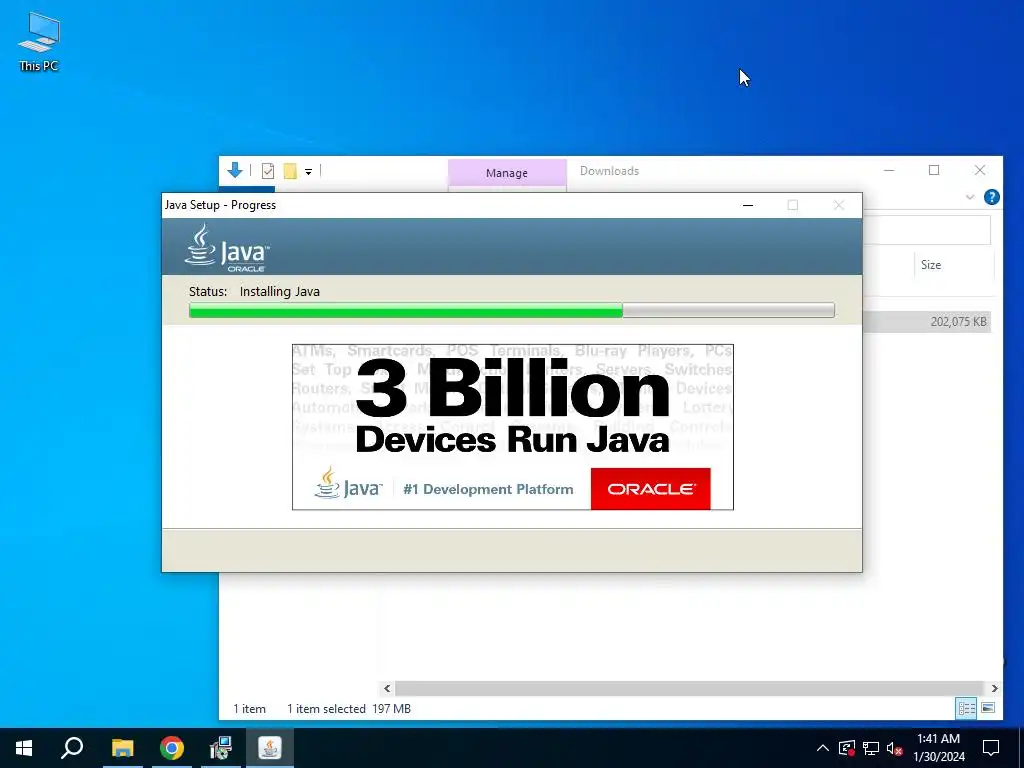Click the Status: Installing Java label
Screen dimensions: 1024x768
tap(254, 291)
